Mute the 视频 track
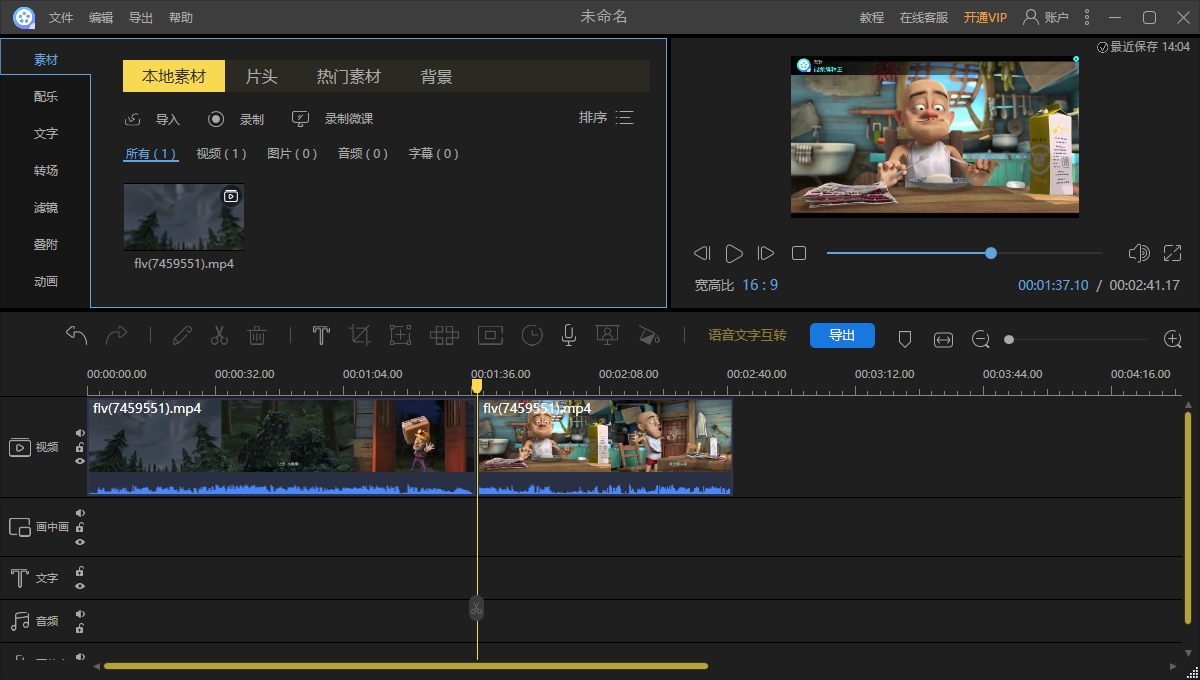This screenshot has width=1200, height=680. click(80, 433)
